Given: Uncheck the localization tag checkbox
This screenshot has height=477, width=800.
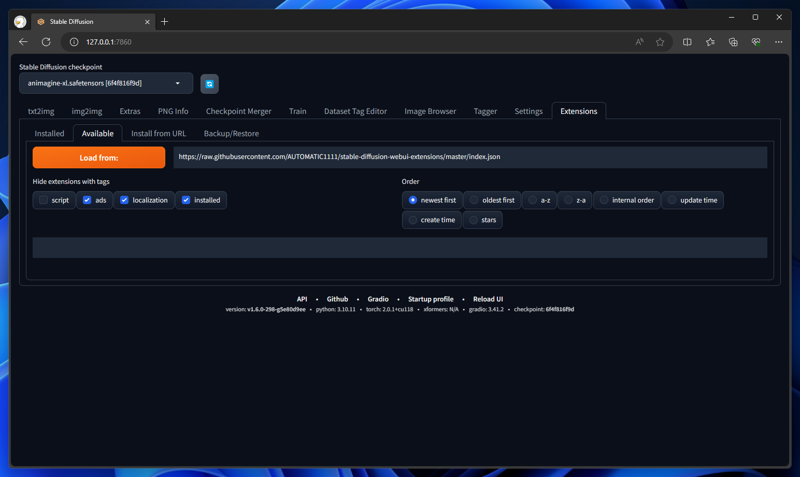Looking at the screenshot, I should tap(124, 200).
